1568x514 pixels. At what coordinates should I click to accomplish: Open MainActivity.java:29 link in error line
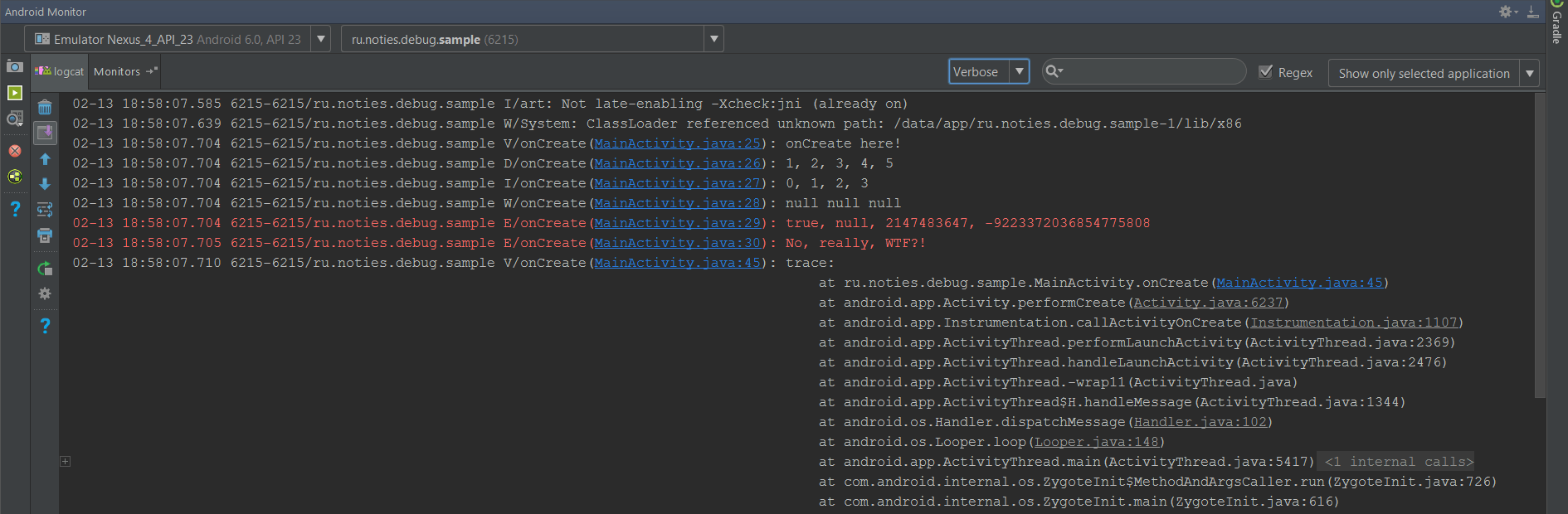(678, 223)
